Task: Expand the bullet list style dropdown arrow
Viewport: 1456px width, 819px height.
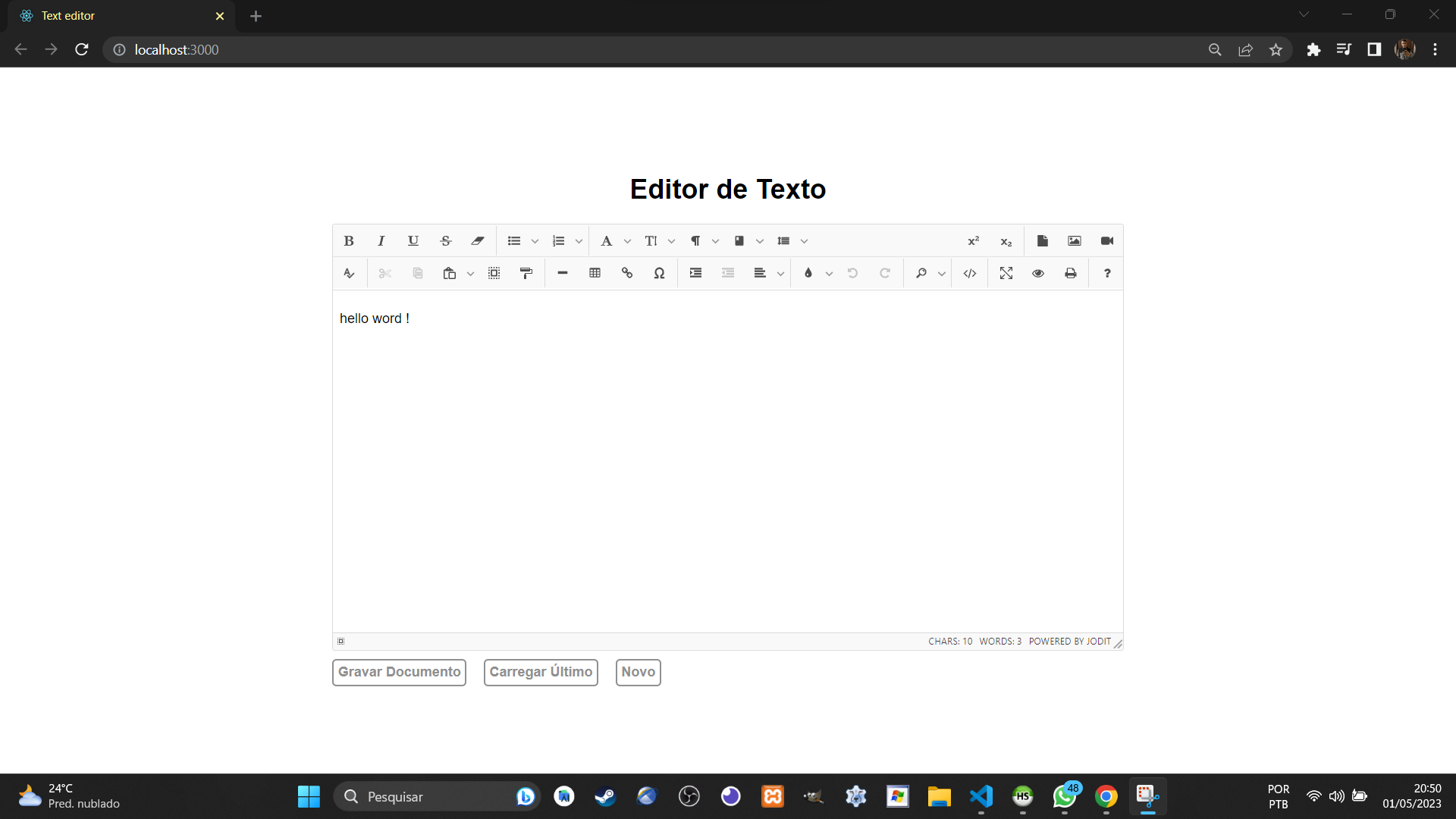Action: click(535, 241)
